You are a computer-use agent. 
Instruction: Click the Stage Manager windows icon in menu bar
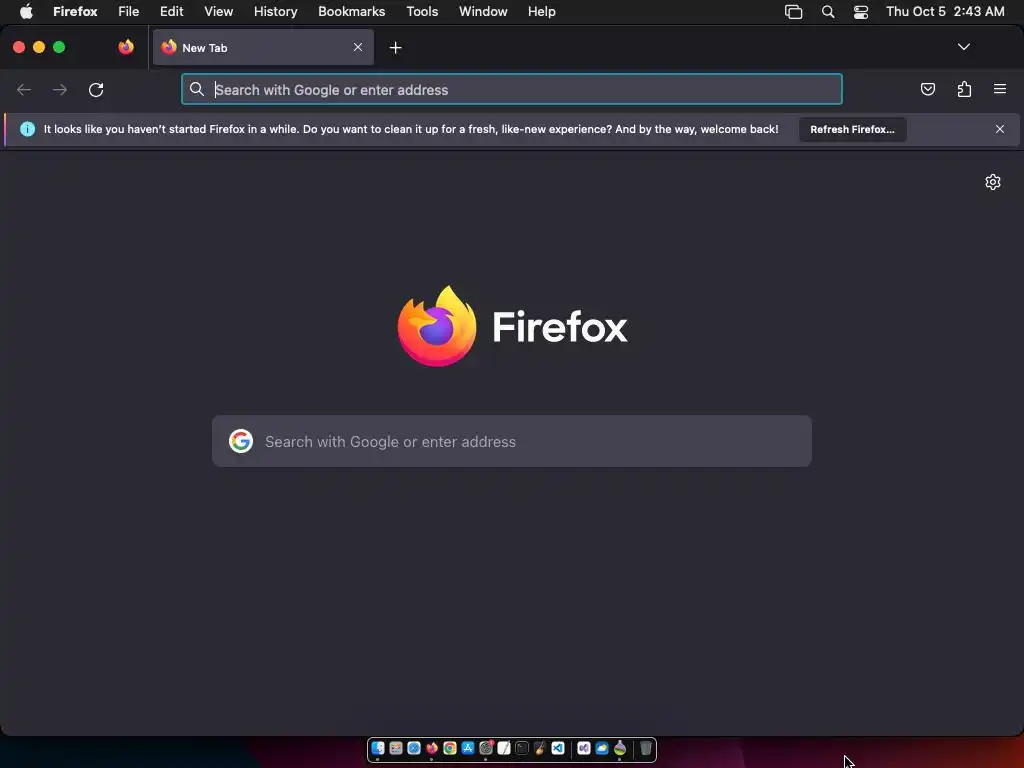click(x=793, y=12)
